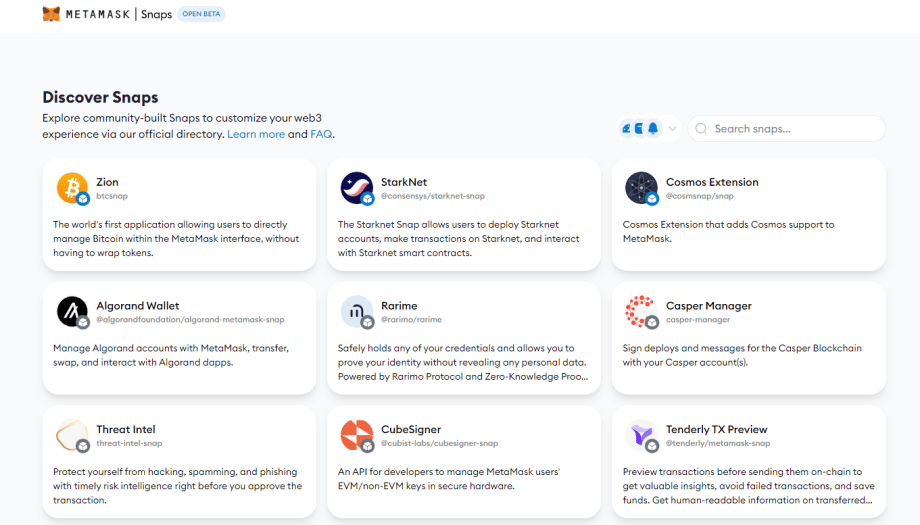The width and height of the screenshot is (920, 525).
Task: Select the Tenderly TX Preview title
Action: 716,430
